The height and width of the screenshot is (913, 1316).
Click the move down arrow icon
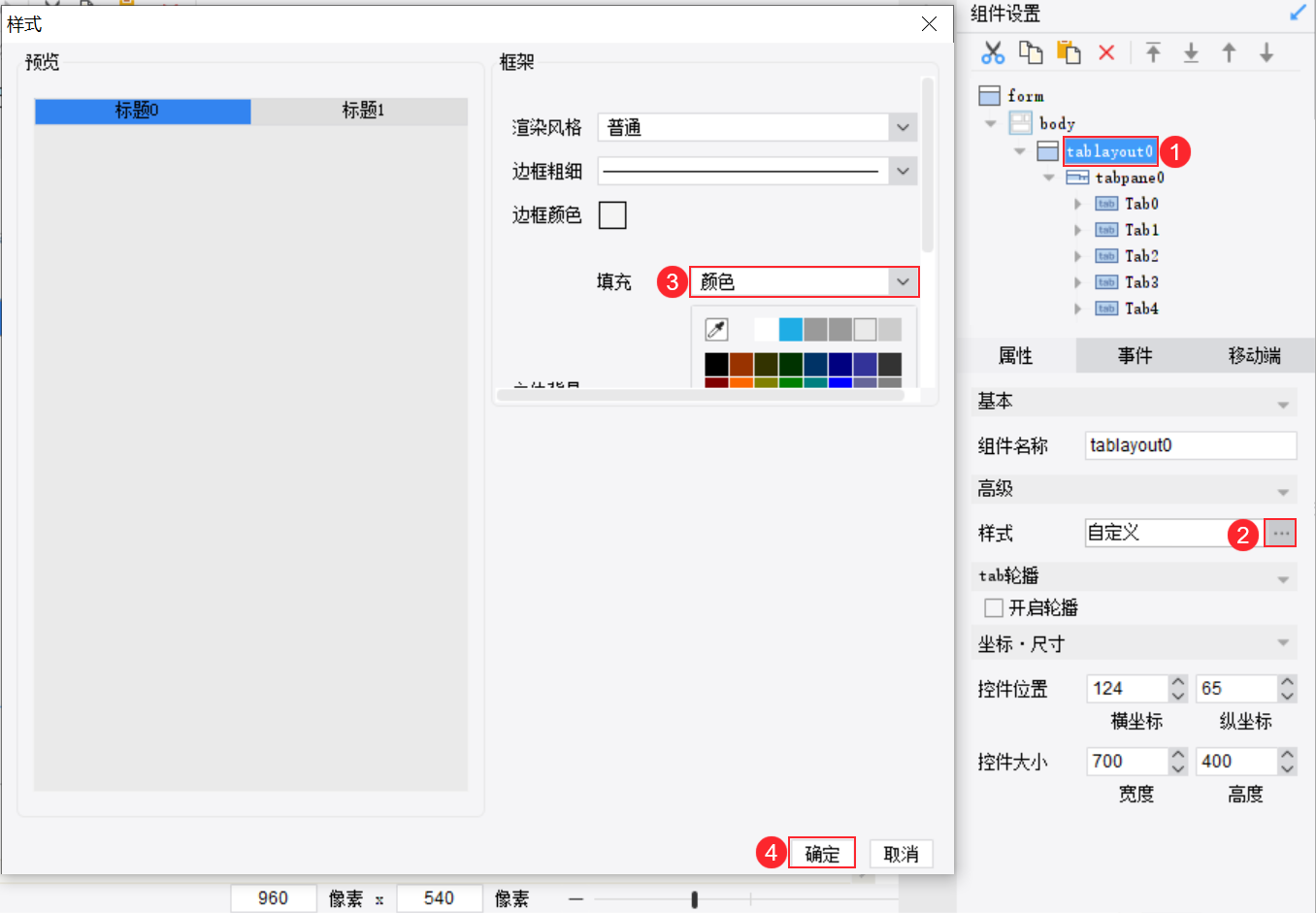(x=1267, y=52)
